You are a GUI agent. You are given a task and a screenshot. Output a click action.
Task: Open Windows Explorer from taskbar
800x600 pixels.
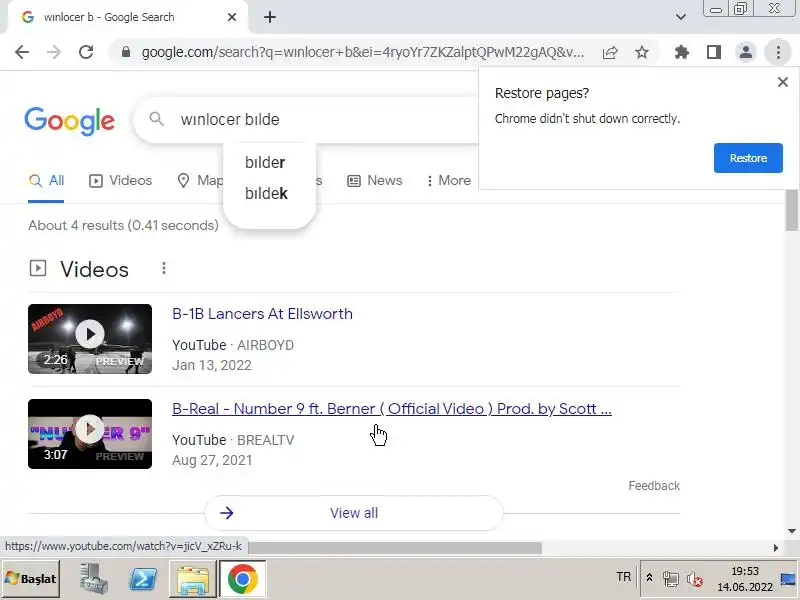(192, 579)
